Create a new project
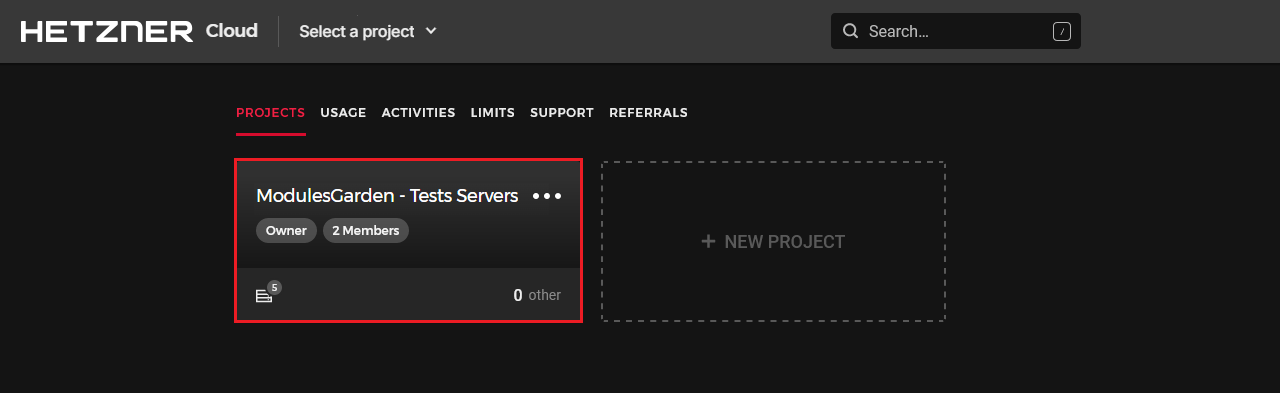Image resolution: width=1280 pixels, height=393 pixels. pyautogui.click(x=773, y=241)
